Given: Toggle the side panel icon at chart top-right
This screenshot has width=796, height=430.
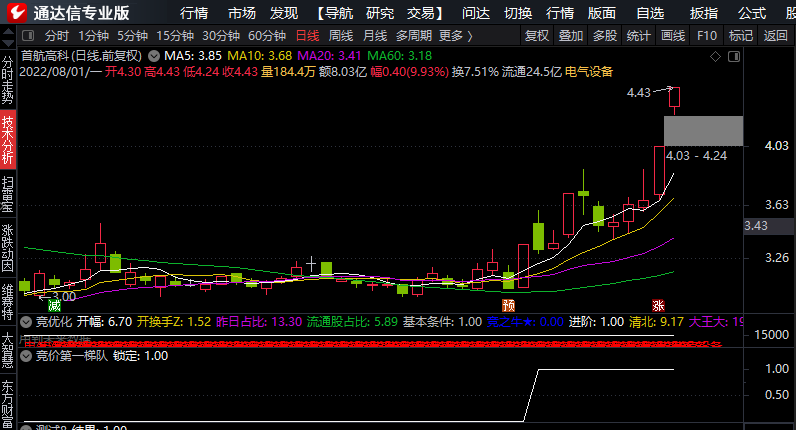Looking at the screenshot, I should pos(734,56).
